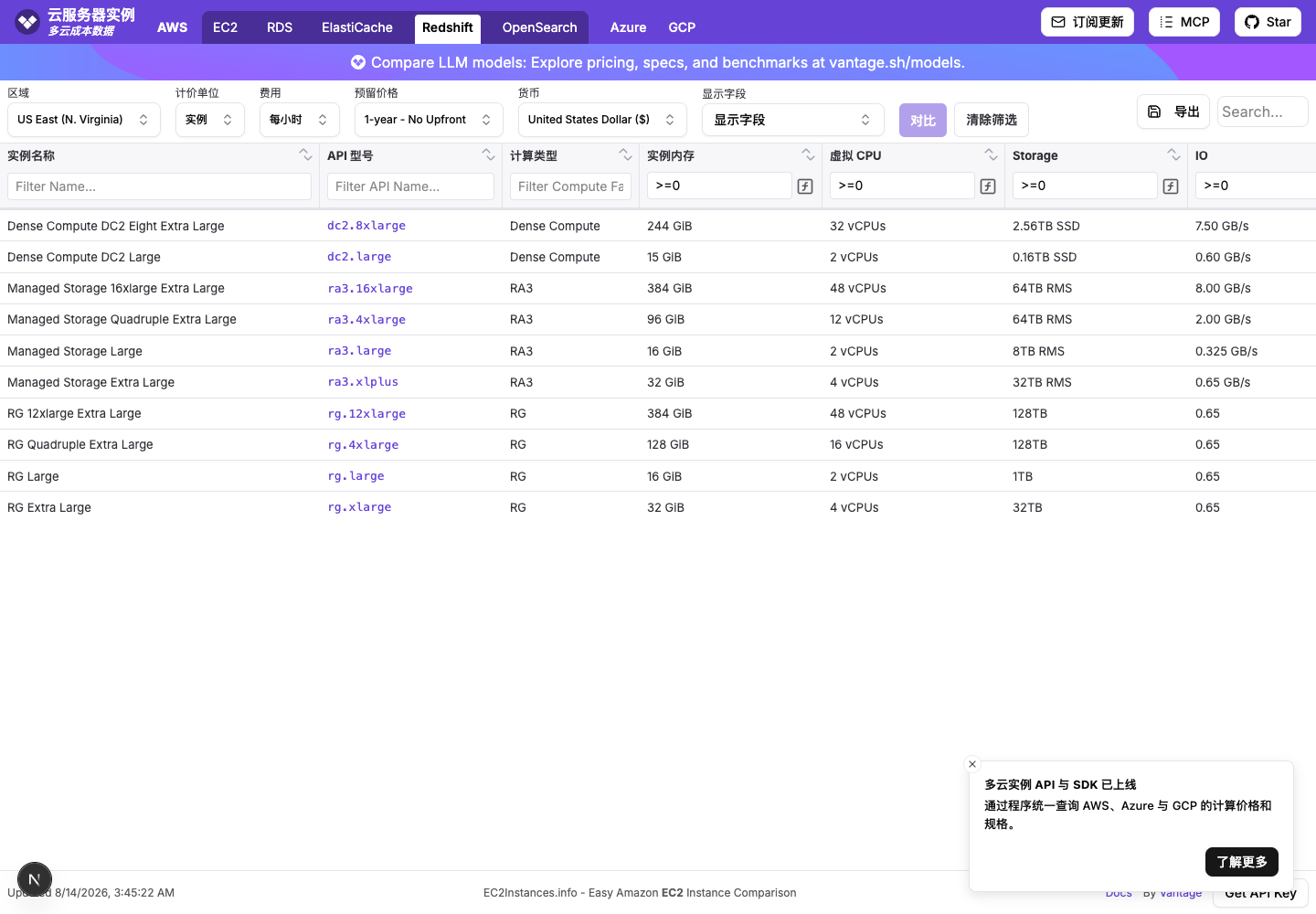Select the Azure menu item
This screenshot has width=1316, height=914.
[x=628, y=27]
